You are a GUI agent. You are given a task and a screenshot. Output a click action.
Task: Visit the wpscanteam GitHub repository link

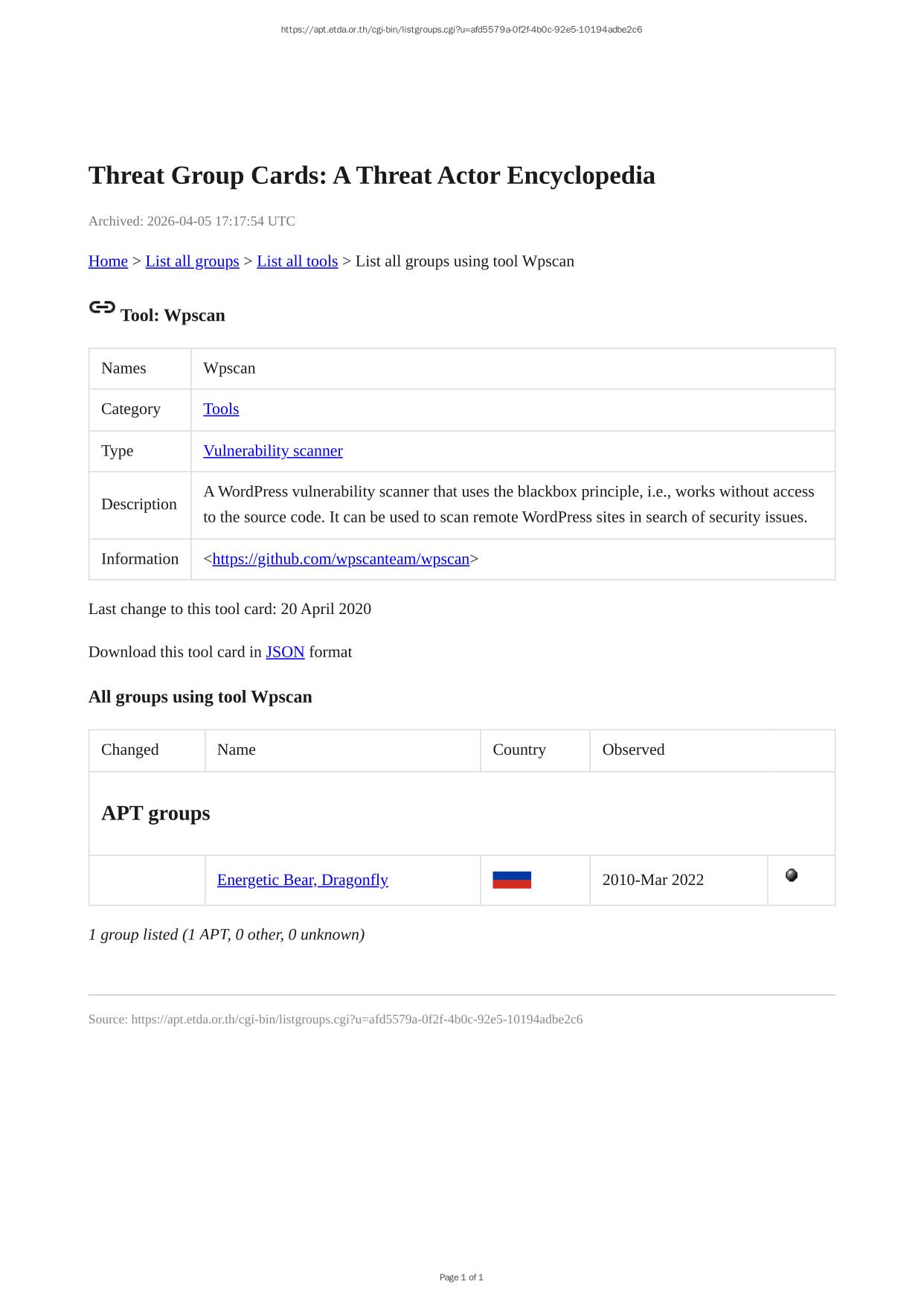(341, 559)
